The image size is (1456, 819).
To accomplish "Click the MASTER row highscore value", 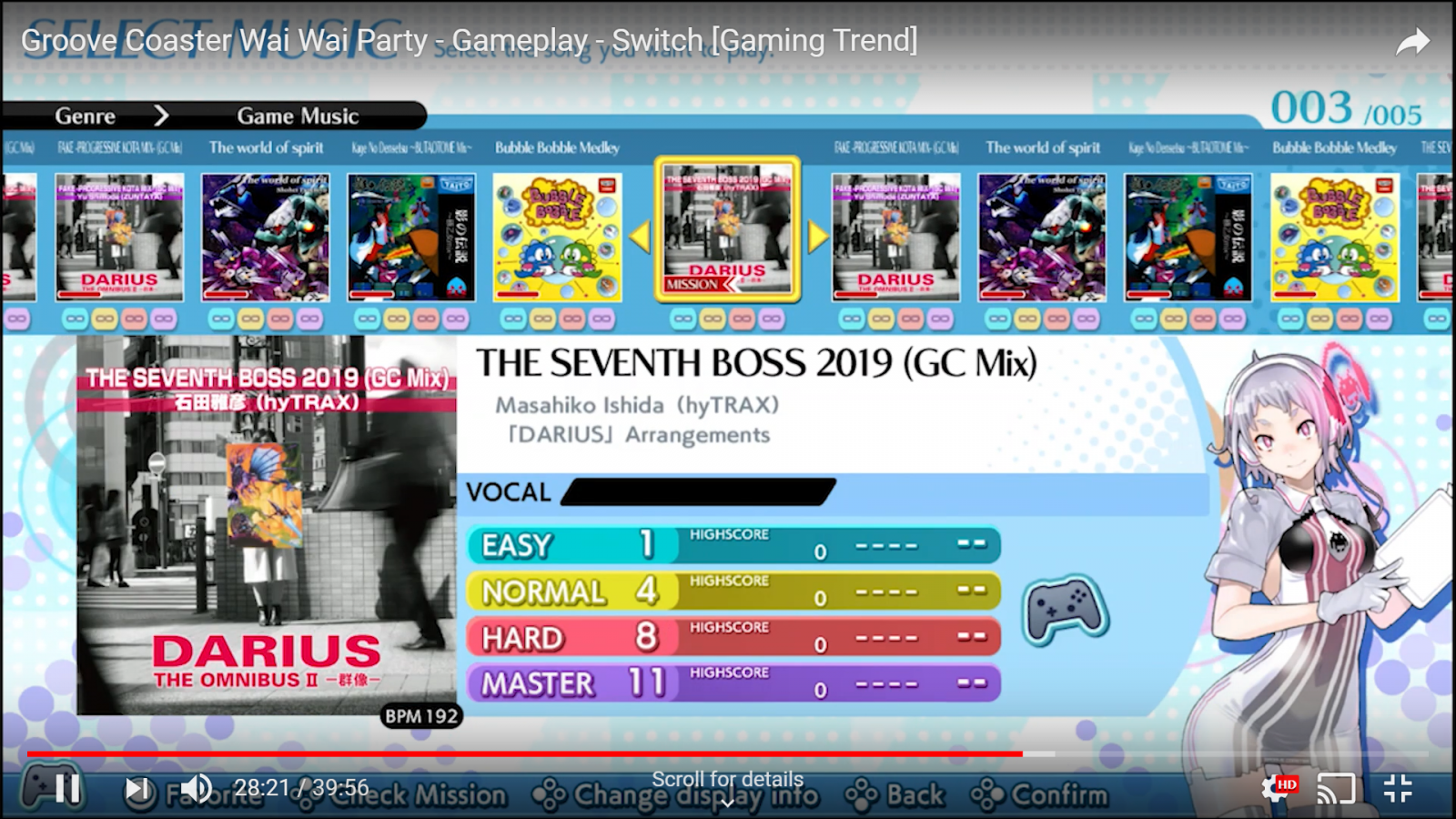I will pos(820,690).
